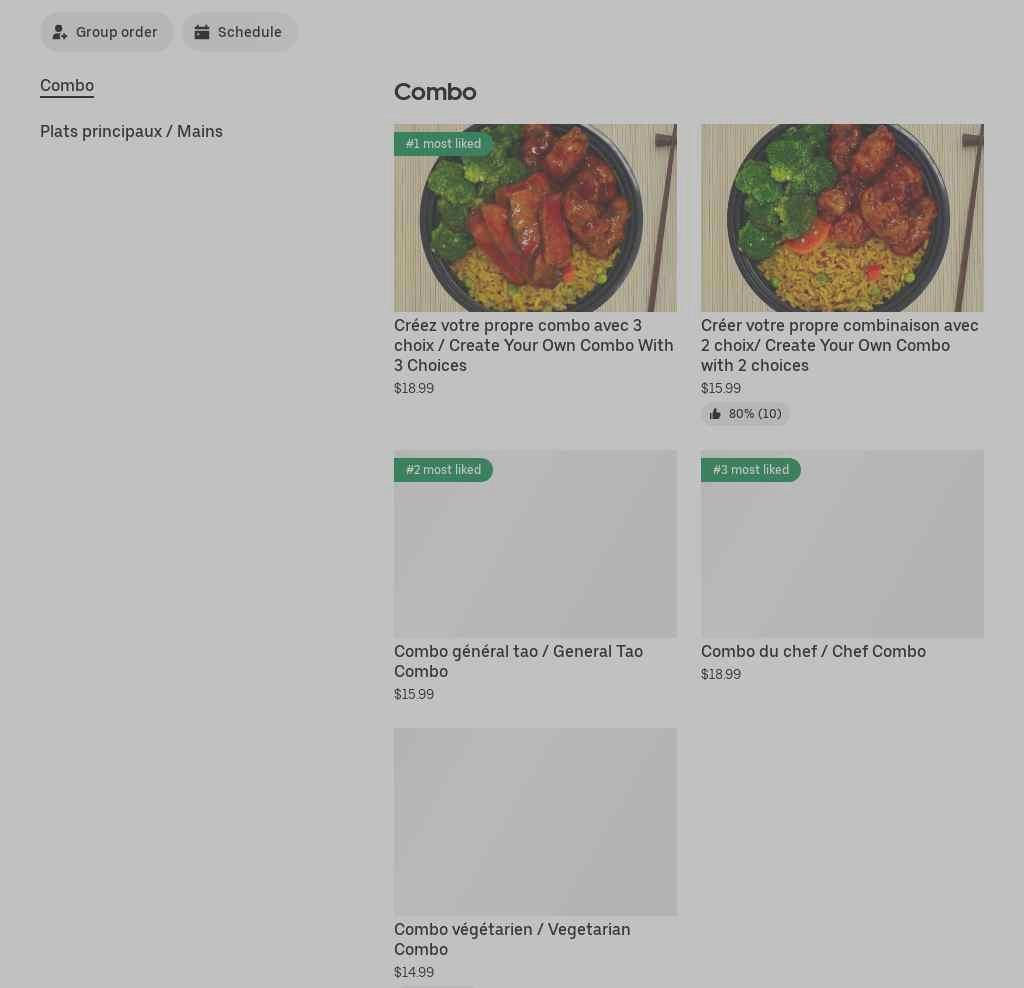Open 'Plats principaux / Mains' category
Image resolution: width=1024 pixels, height=988 pixels.
point(131,131)
